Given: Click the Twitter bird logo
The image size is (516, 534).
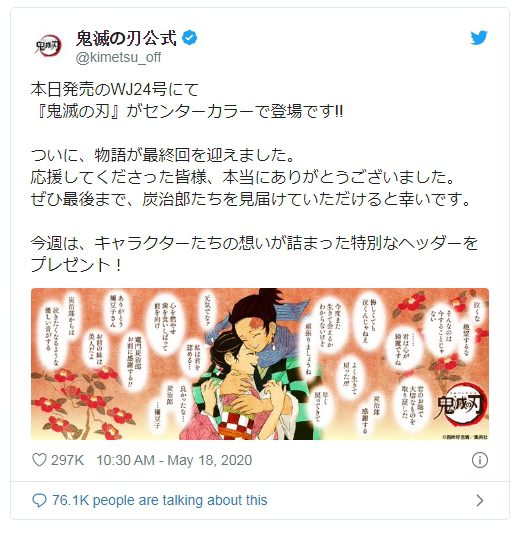Looking at the screenshot, I should (479, 37).
